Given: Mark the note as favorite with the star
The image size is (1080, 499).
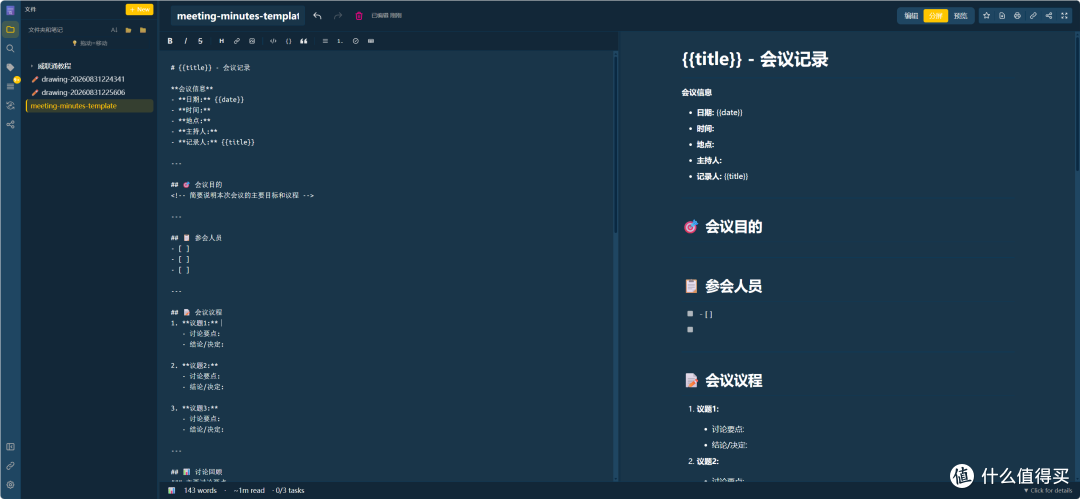Looking at the screenshot, I should click(x=986, y=15).
